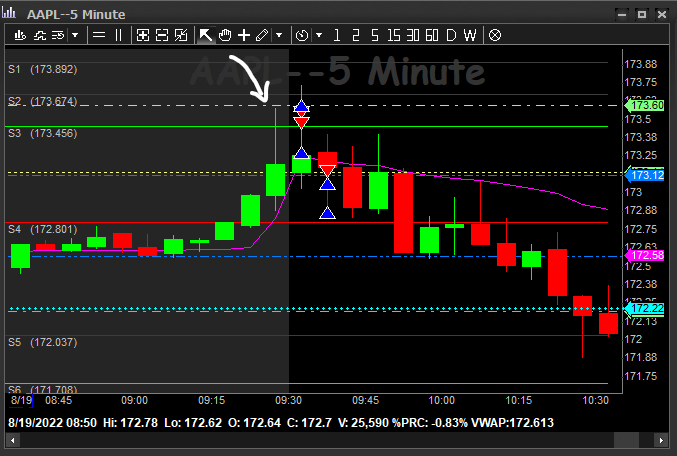Select the arrow pointer tool
The width and height of the screenshot is (677, 456).
point(206,35)
